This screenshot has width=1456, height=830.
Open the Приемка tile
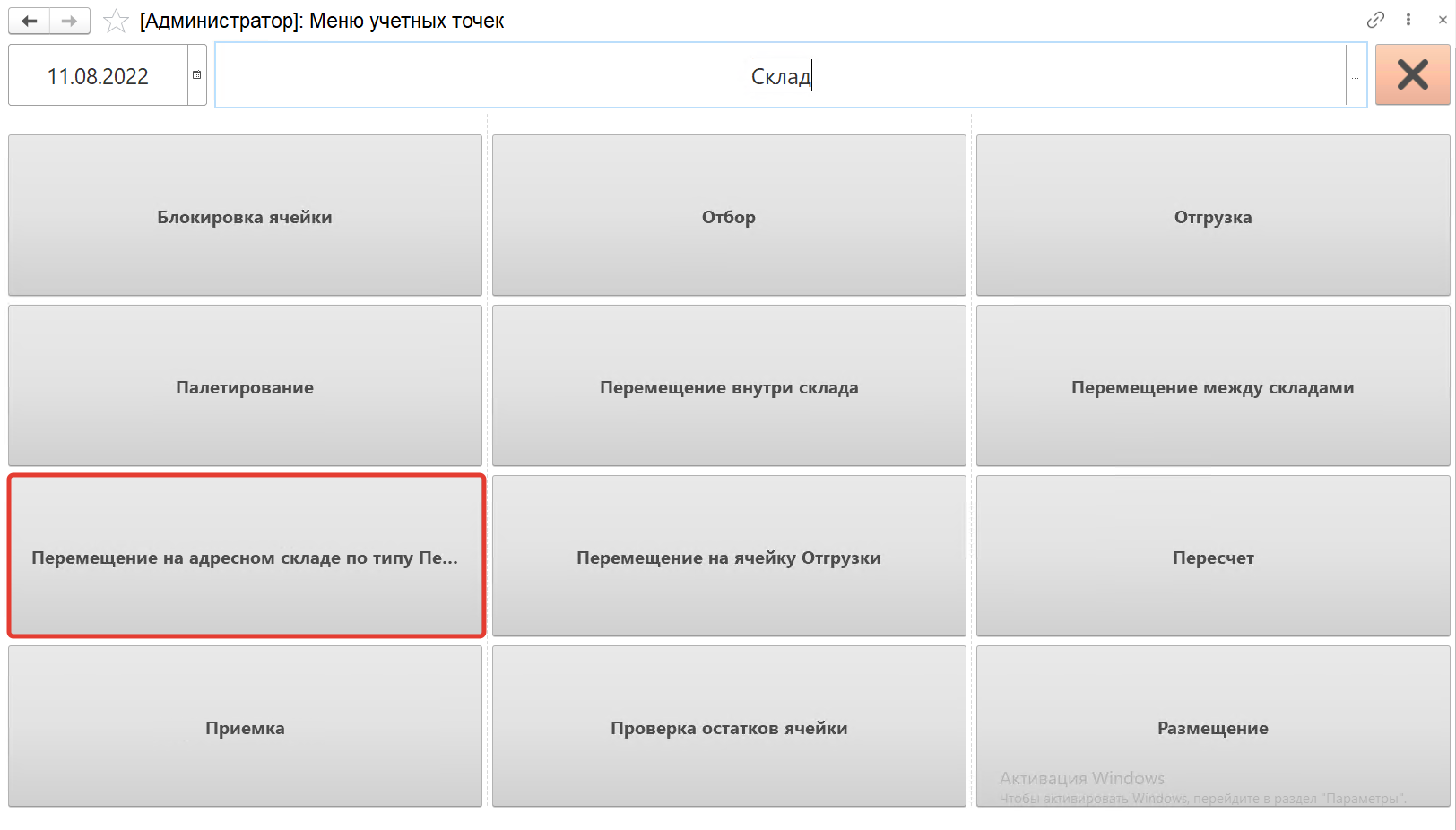point(245,727)
